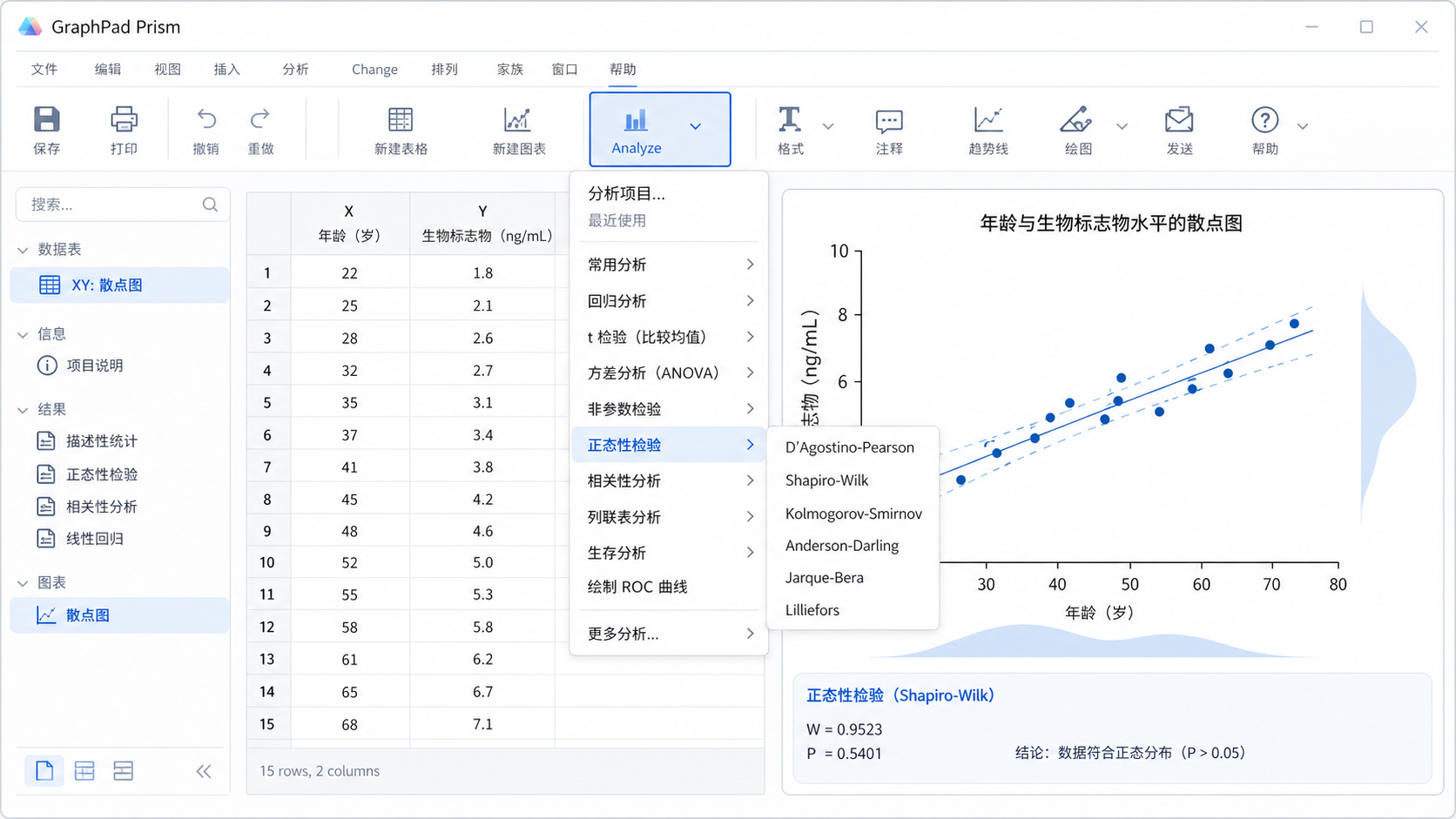
Task: Click the search magnifier icon
Action: [x=210, y=205]
